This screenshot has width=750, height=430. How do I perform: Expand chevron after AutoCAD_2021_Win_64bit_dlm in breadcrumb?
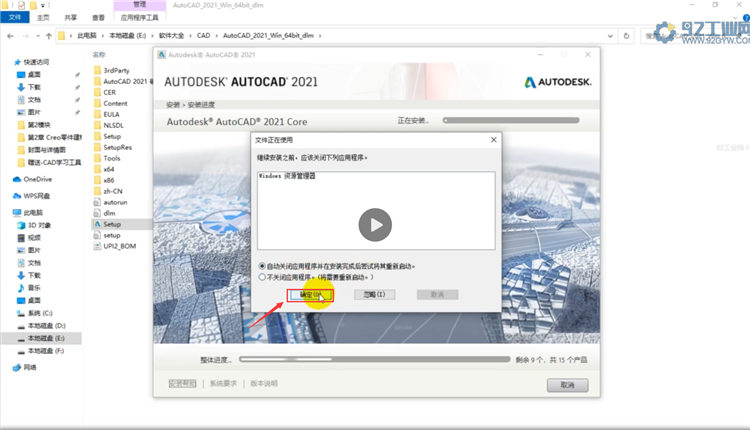320,35
